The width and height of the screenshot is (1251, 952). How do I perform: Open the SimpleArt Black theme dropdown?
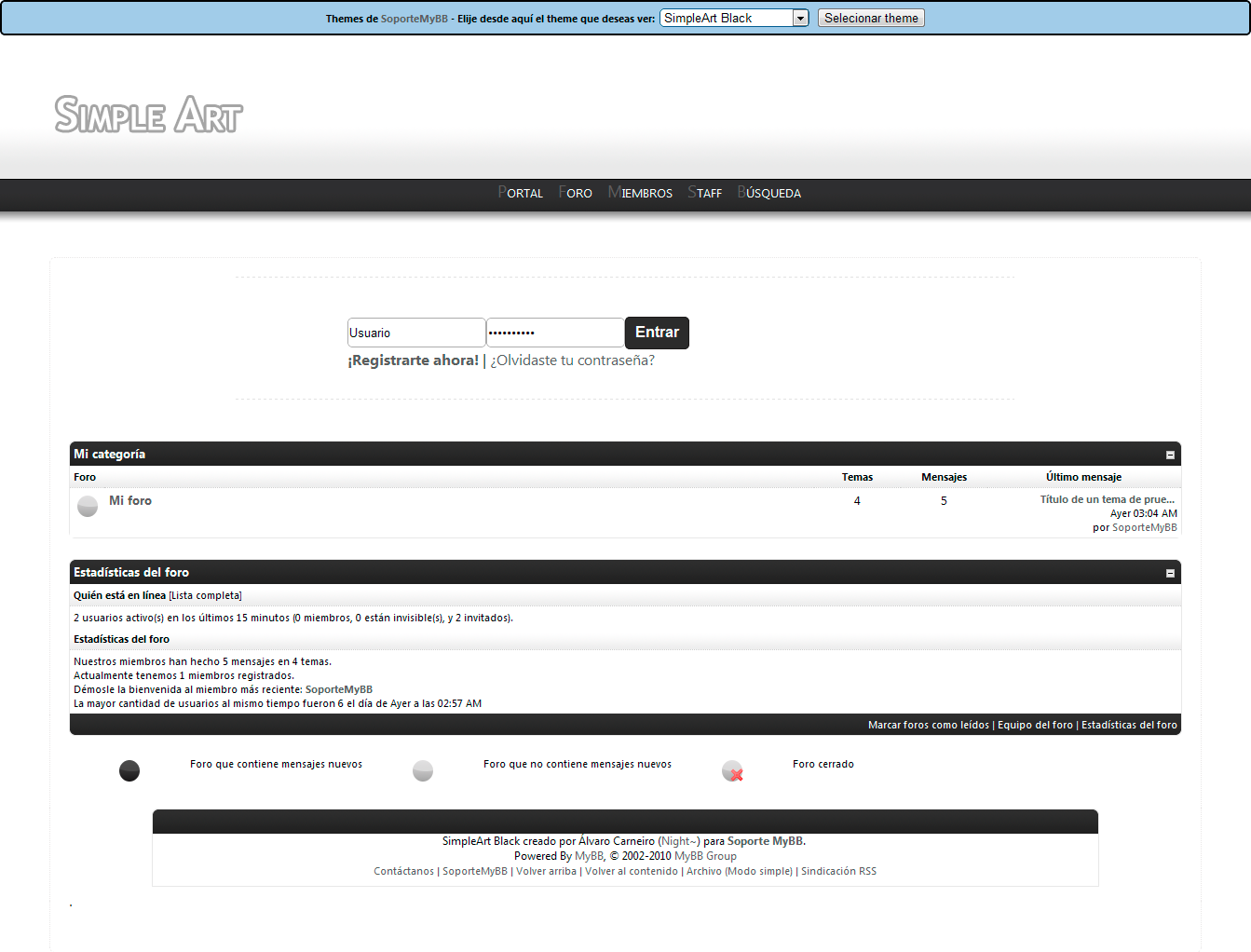pos(734,18)
